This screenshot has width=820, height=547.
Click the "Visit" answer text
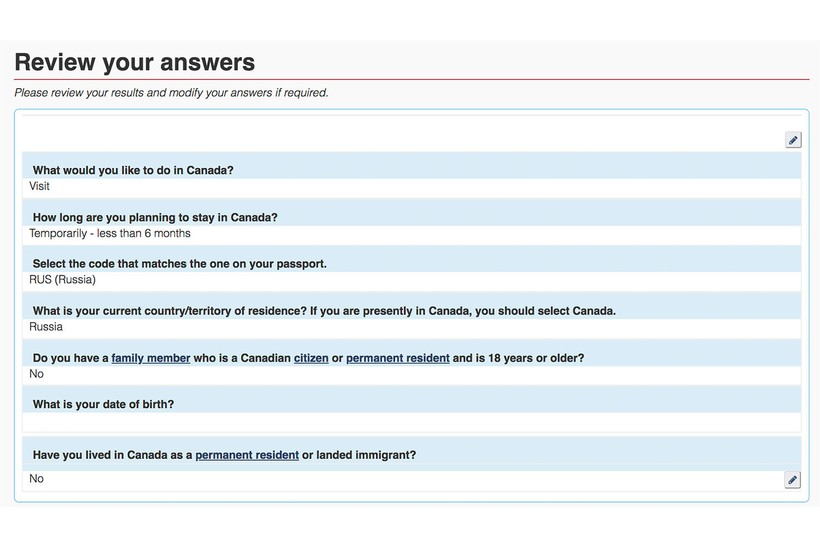pyautogui.click(x=39, y=186)
